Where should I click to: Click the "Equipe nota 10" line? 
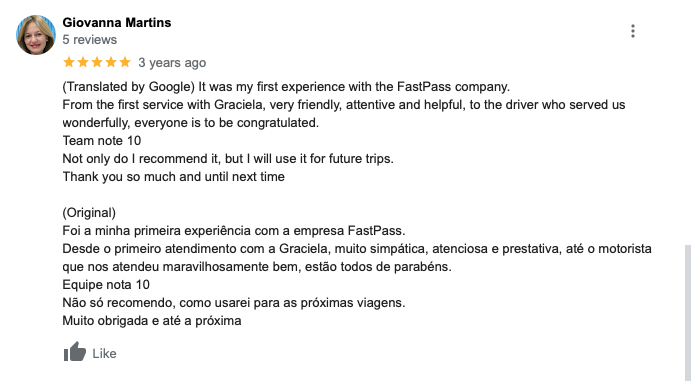point(106,285)
